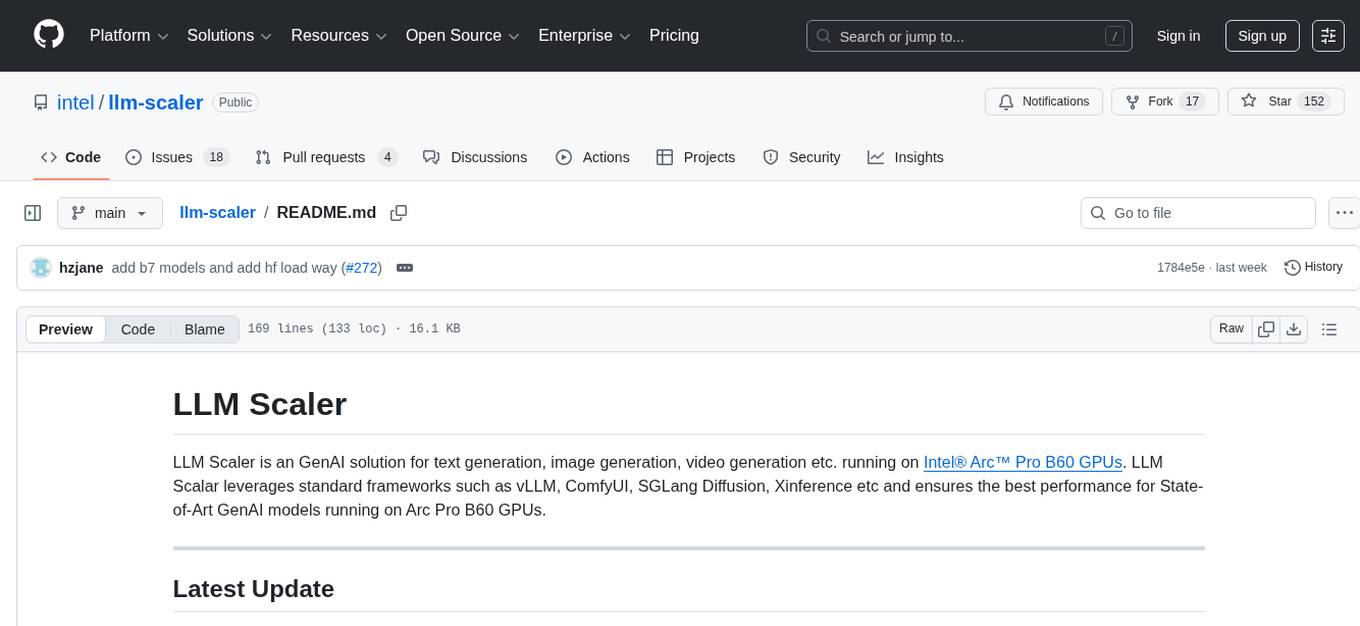This screenshot has height=626, width=1360.
Task: Copy raw README contents
Action: coord(1266,328)
